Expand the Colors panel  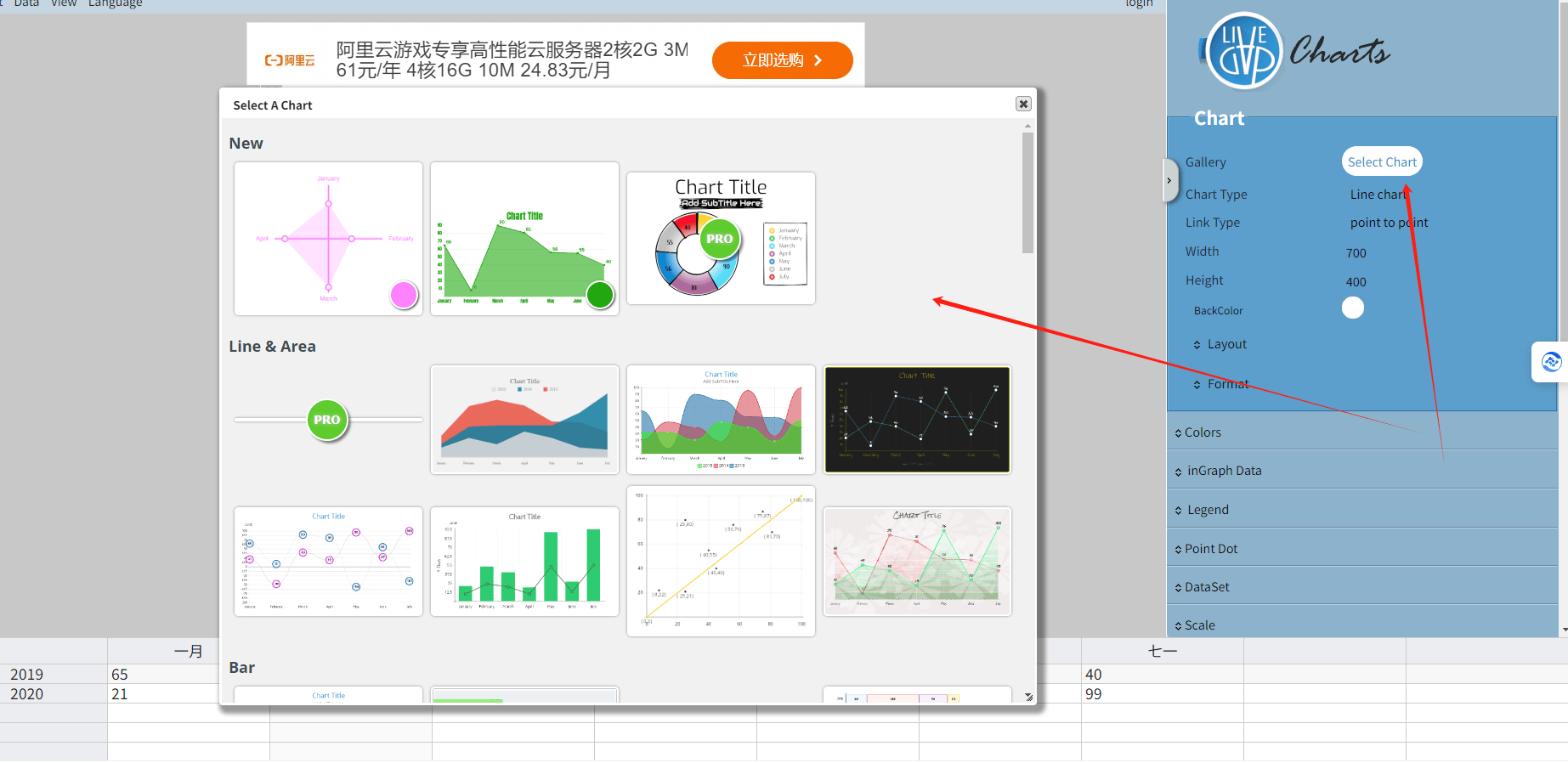1361,432
